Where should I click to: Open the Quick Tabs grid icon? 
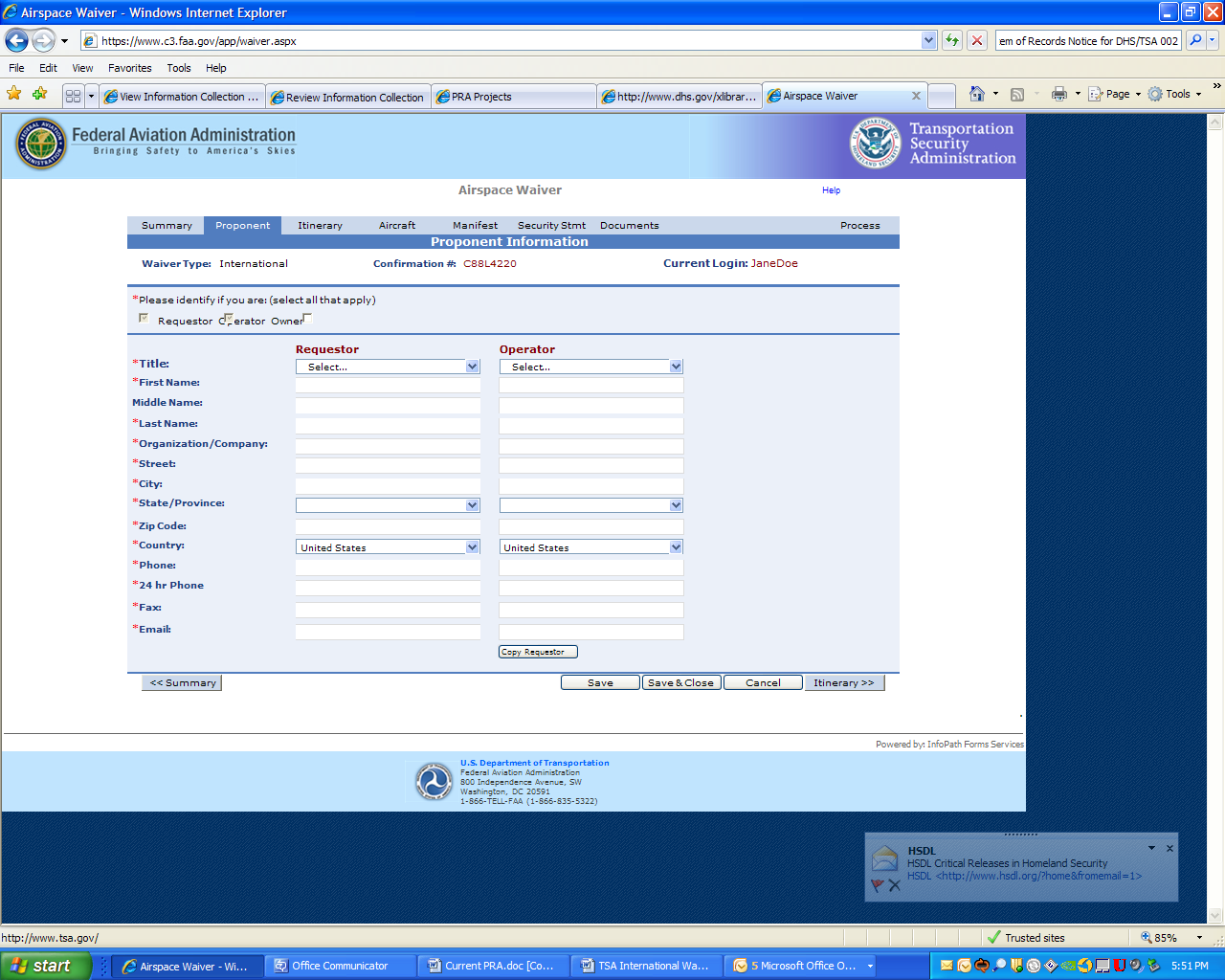73,96
